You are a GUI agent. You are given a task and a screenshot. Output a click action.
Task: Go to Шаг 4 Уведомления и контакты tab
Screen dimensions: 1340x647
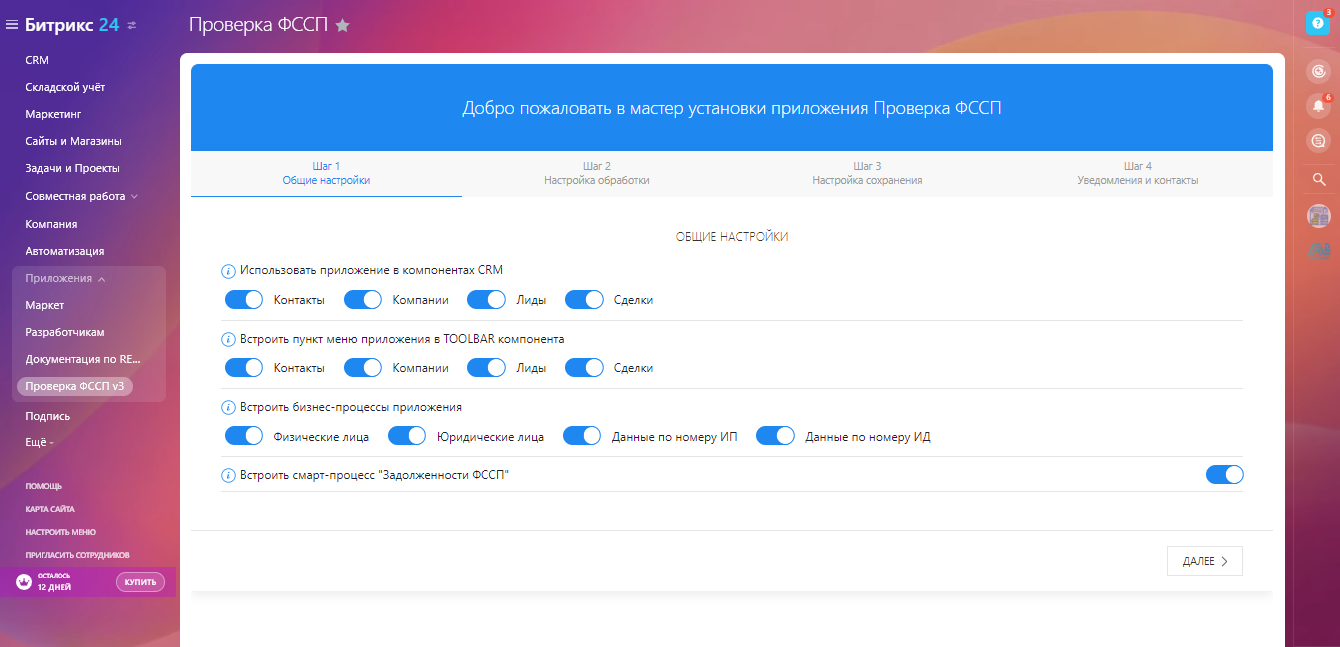pos(1138,173)
